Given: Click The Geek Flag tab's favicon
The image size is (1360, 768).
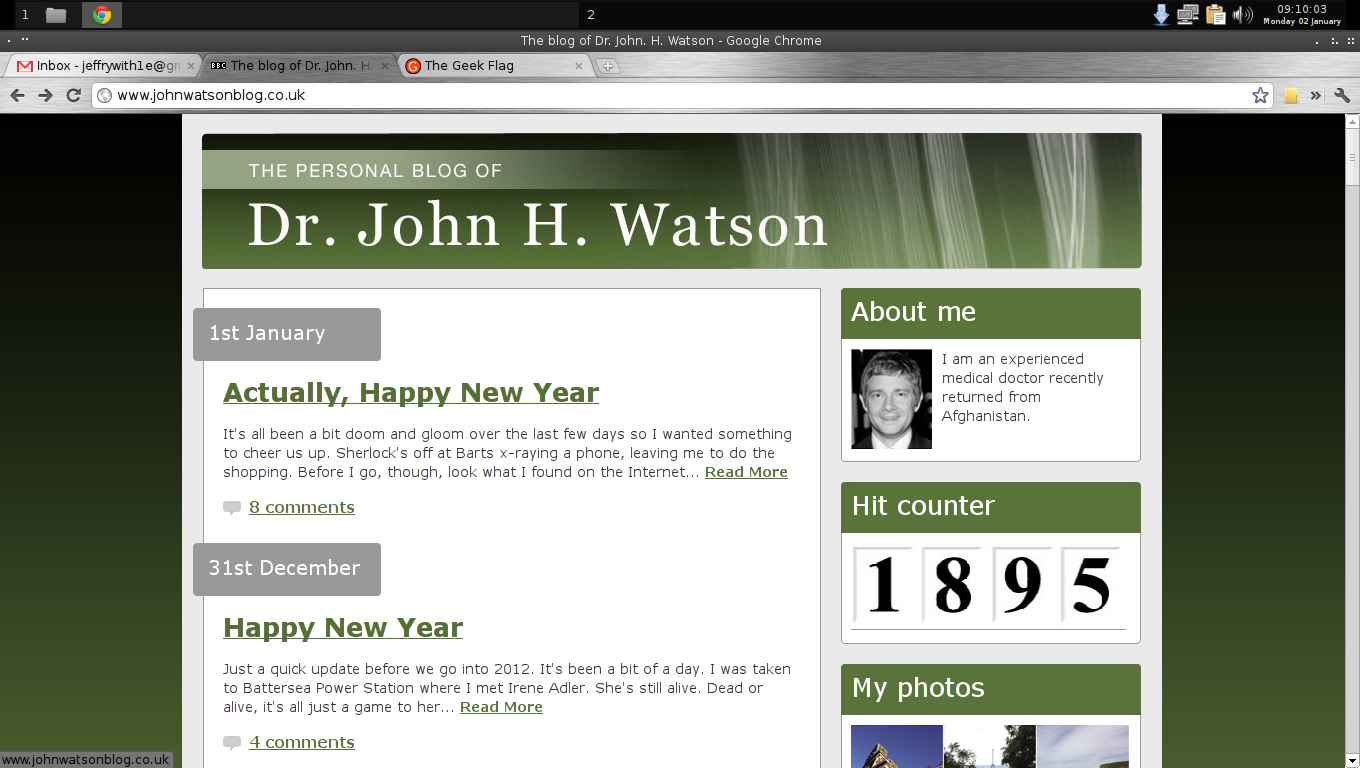Looking at the screenshot, I should (412, 65).
